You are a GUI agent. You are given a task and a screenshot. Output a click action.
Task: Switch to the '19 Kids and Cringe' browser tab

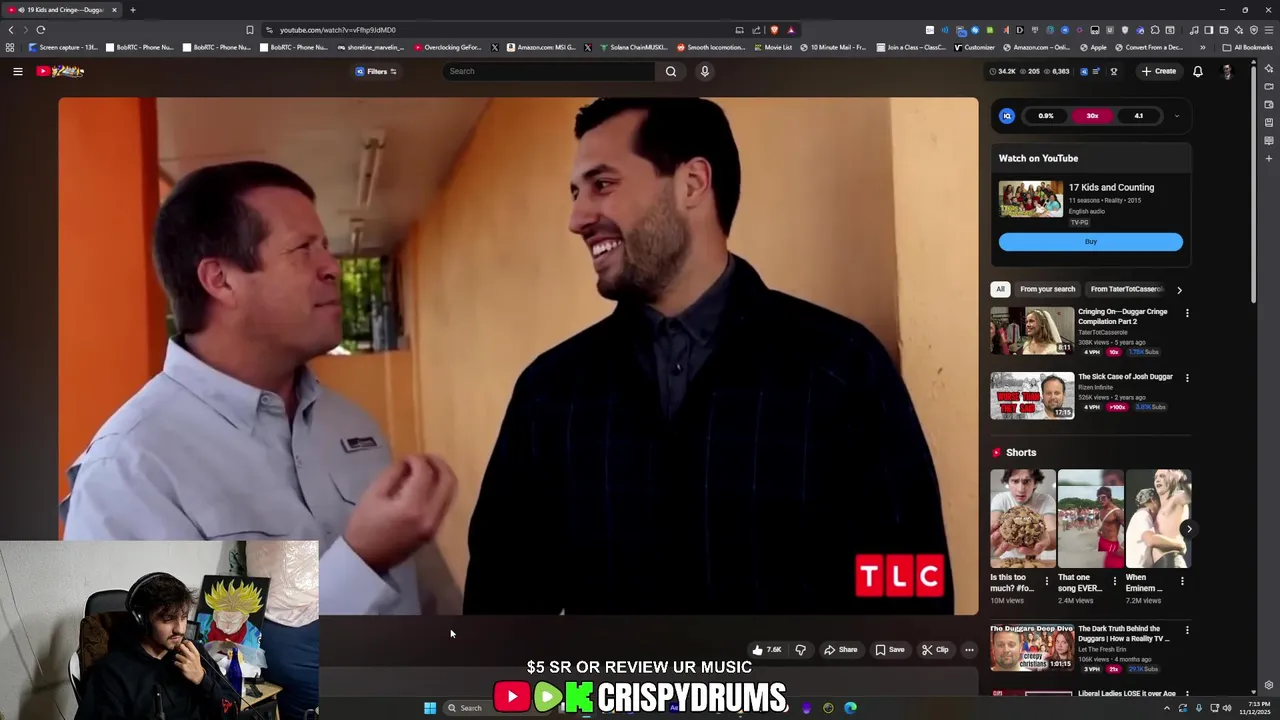coord(62,10)
